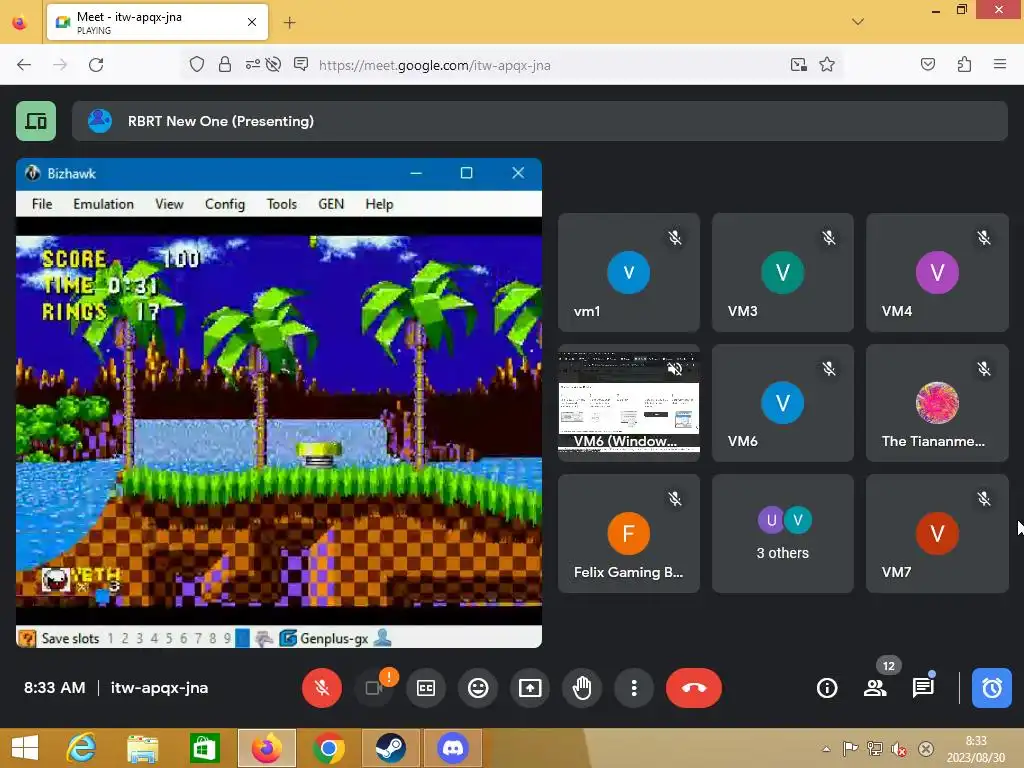Select the VM7 participant tile
1024x768 pixels.
(937, 534)
